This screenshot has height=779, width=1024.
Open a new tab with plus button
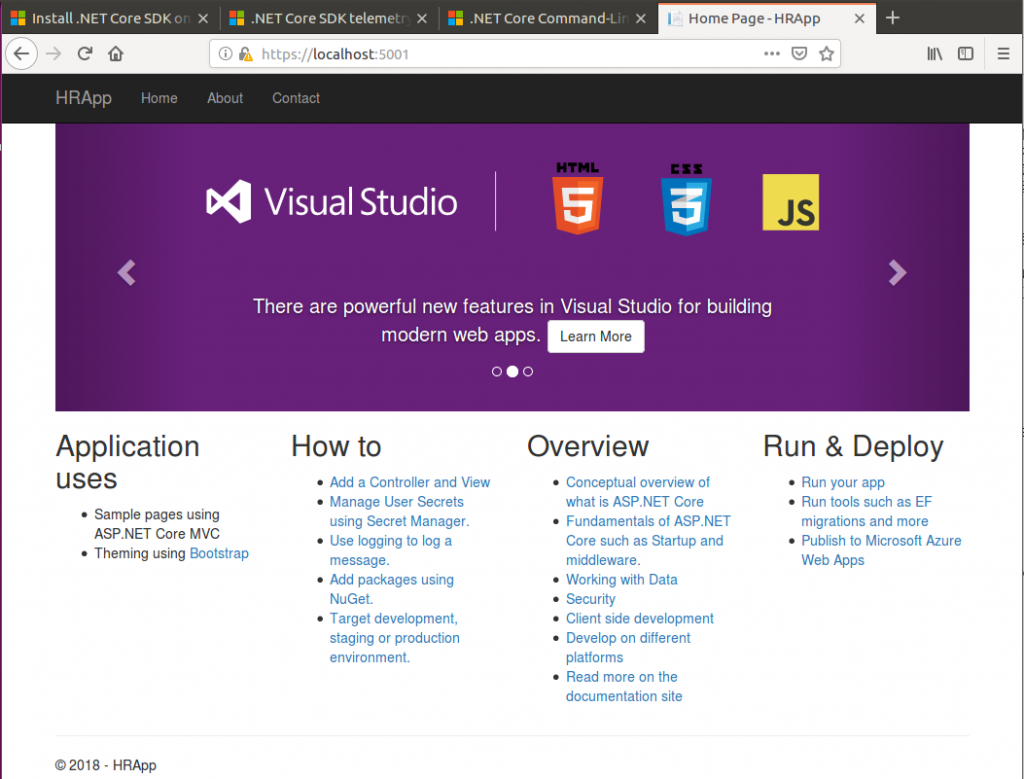[x=892, y=18]
